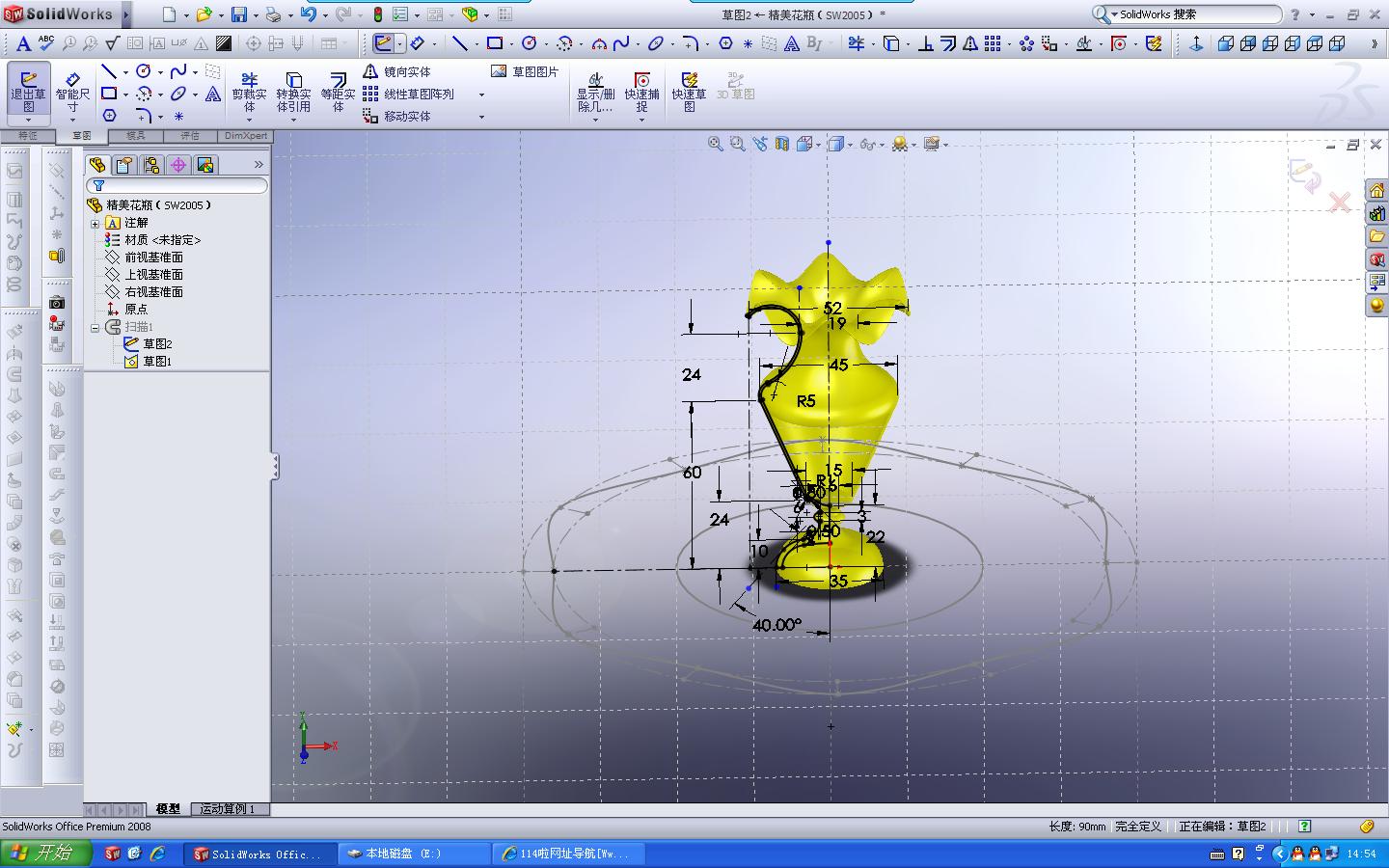Click Display/Delete Relations (显示/删除几...)
1389x868 pixels.
pos(595,93)
